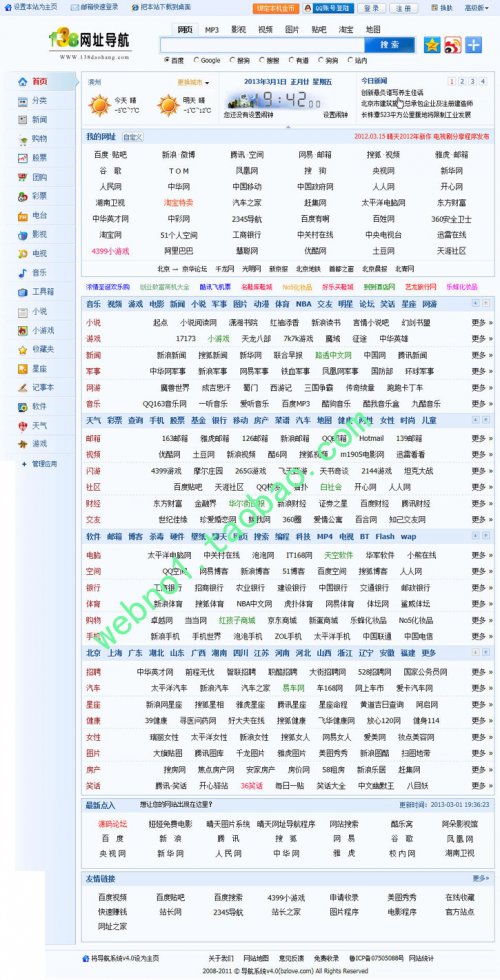Go to news page 4
Image resolution: width=500 pixels, height=980 pixels.
point(482,81)
